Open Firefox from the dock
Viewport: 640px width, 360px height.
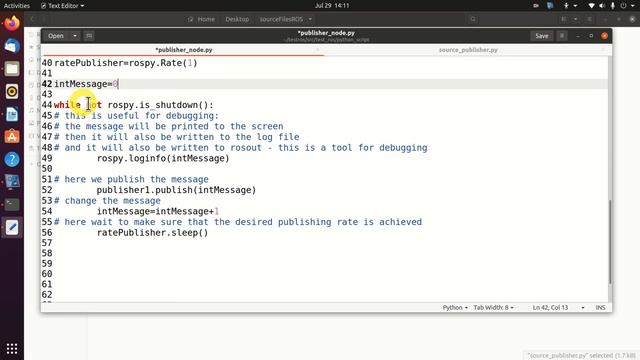(12, 23)
